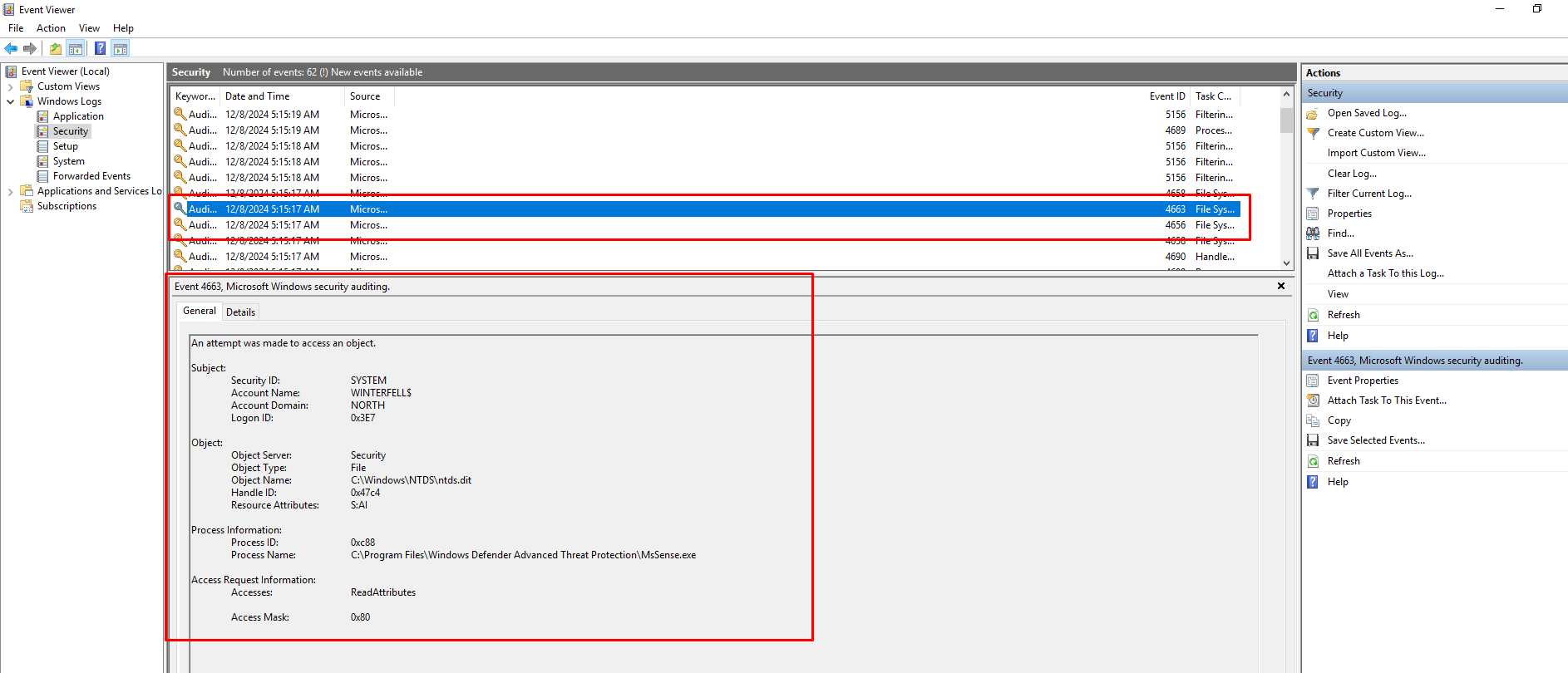The height and width of the screenshot is (673, 1568).
Task: Expand the Custom Views tree node
Action: [x=10, y=86]
